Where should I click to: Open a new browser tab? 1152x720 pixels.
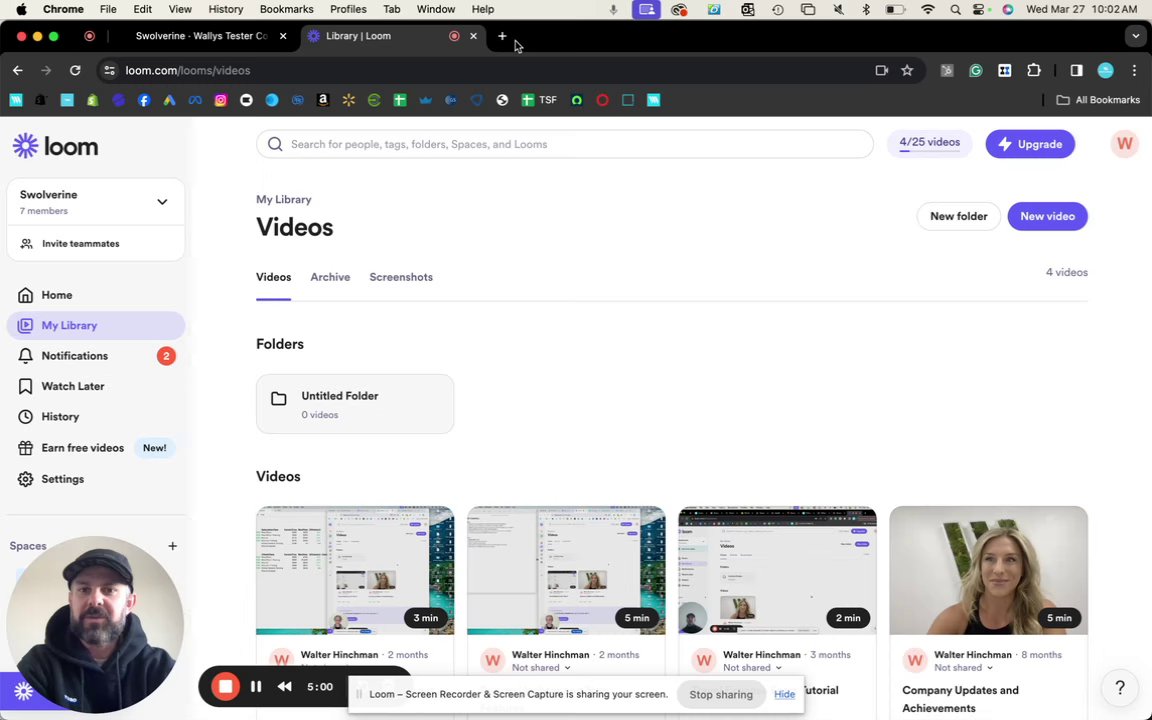502,36
